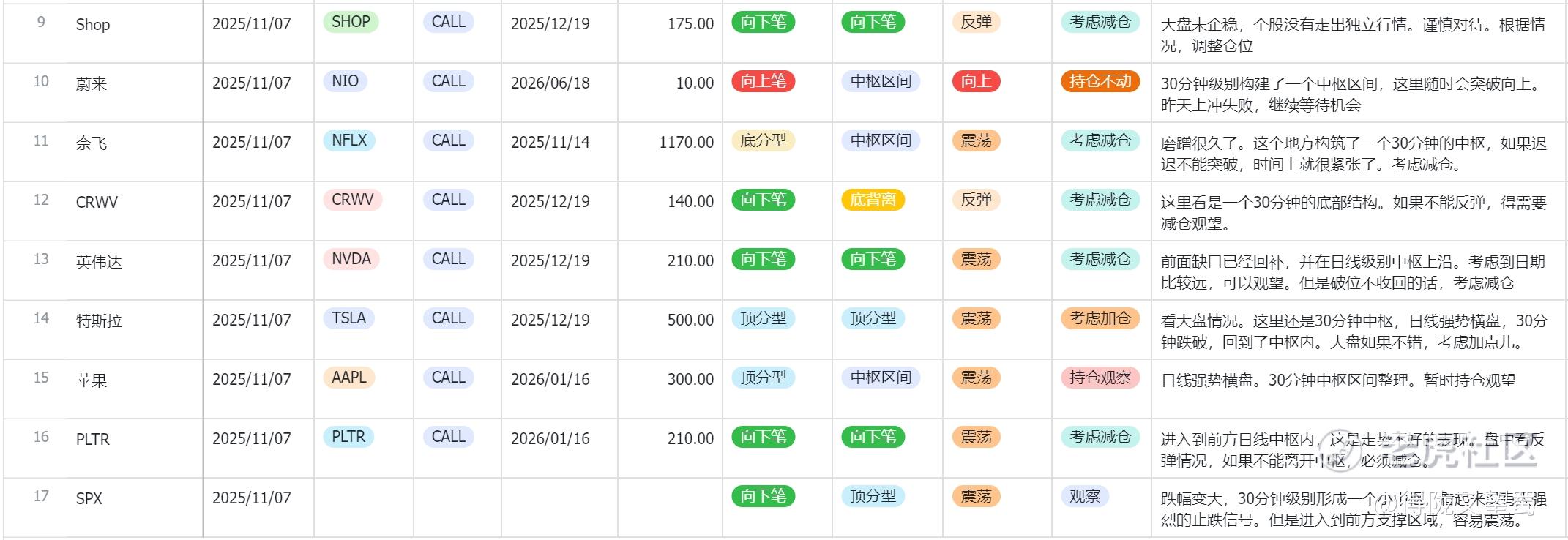Click the yellow 底背离 tag in CRWV row
This screenshot has height=540, width=1568.
coord(873,200)
